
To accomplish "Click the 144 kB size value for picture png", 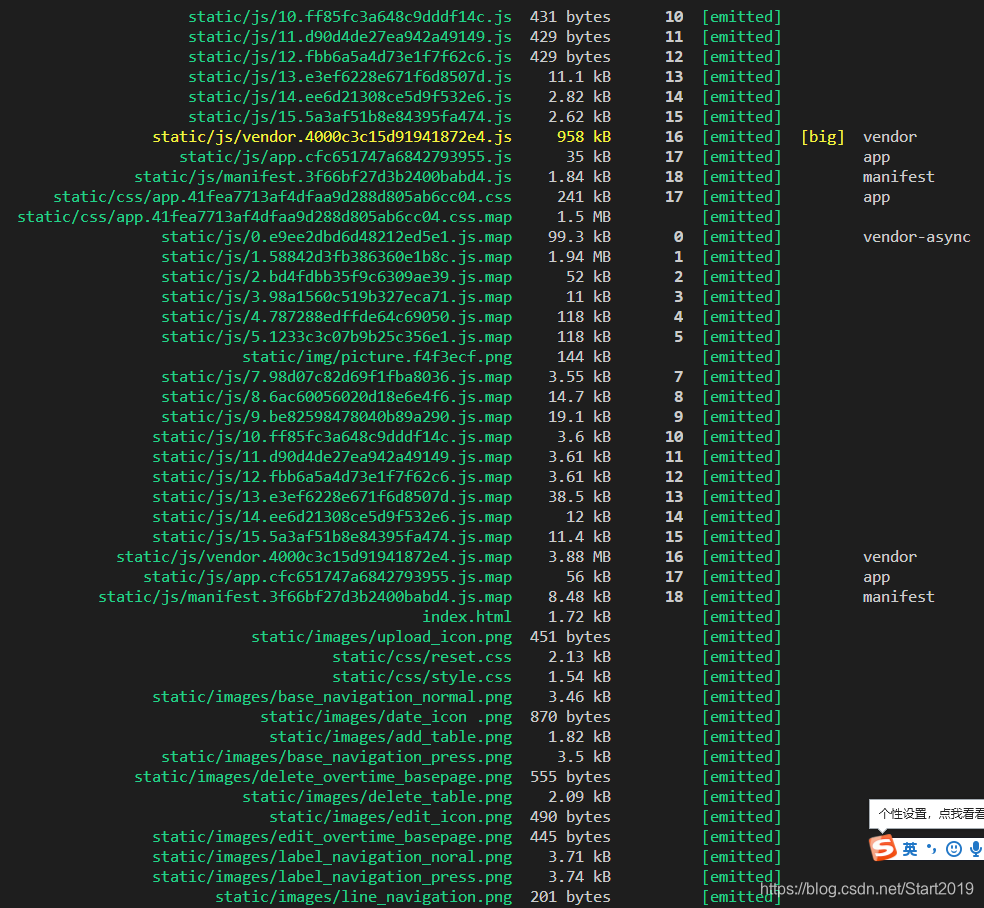I will 584,357.
